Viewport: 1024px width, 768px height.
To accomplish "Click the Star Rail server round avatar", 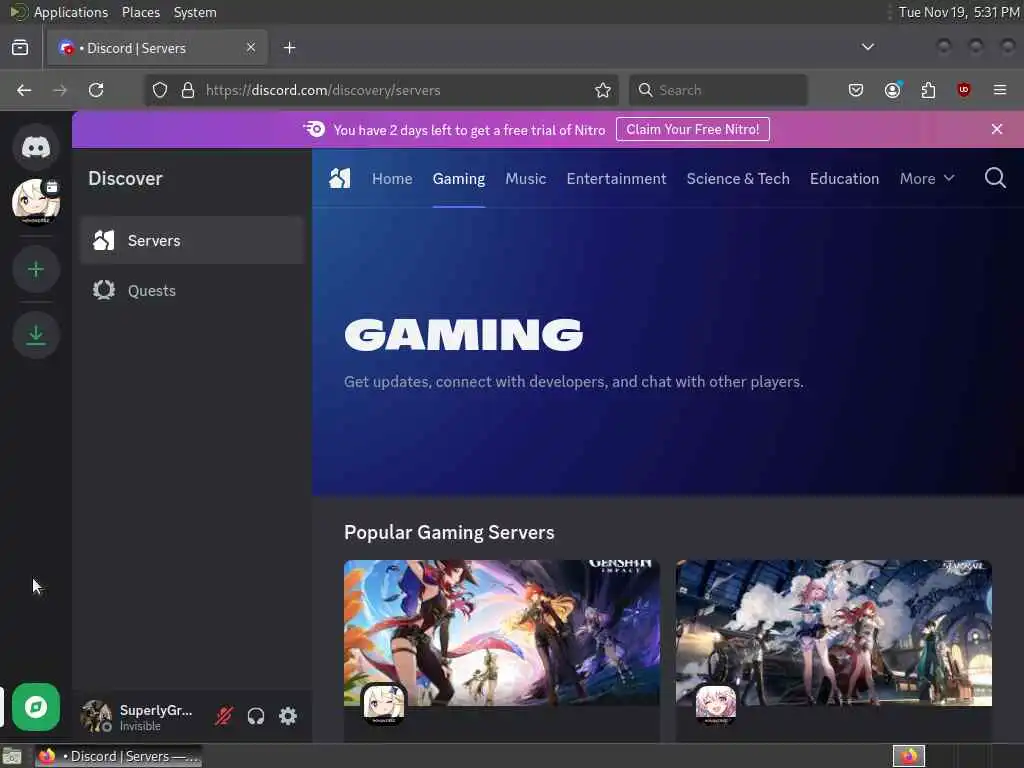I will (716, 704).
